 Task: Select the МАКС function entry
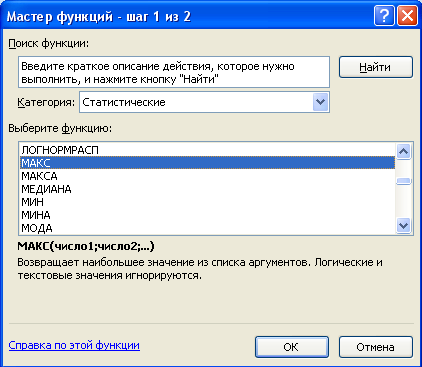coord(207,163)
